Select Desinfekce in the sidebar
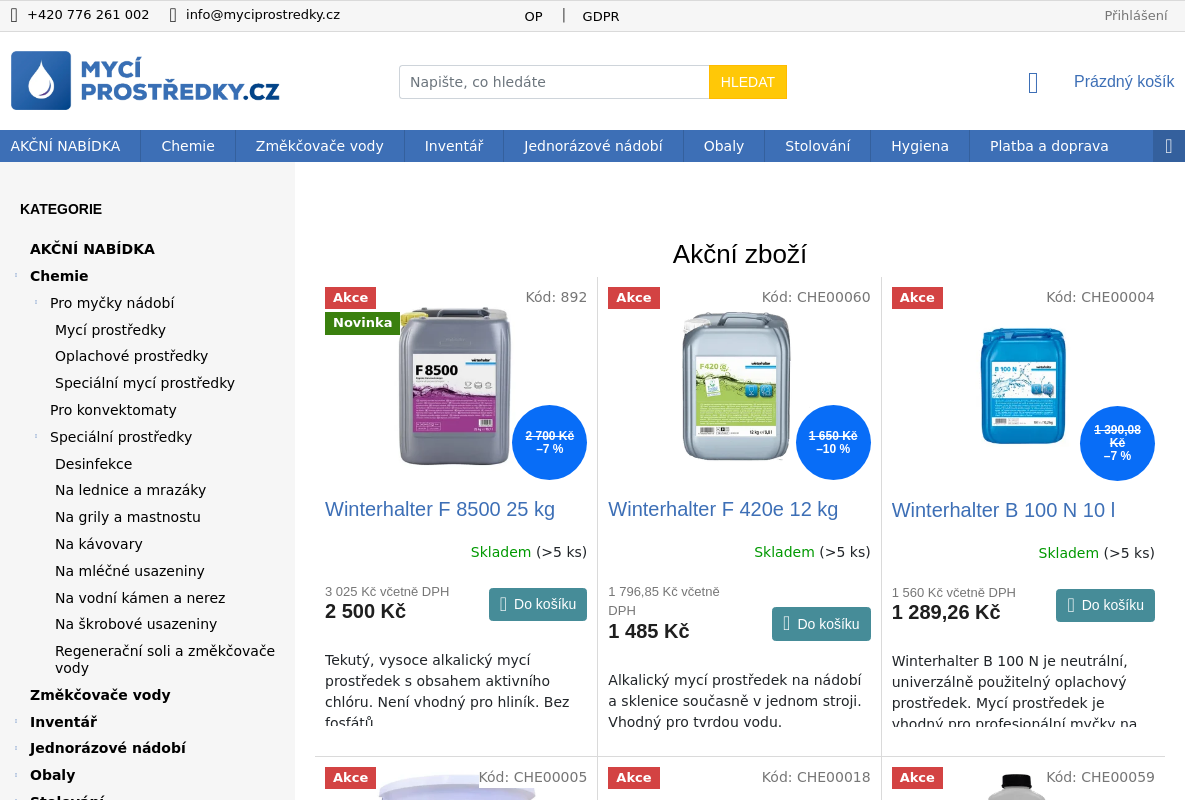 (93, 464)
